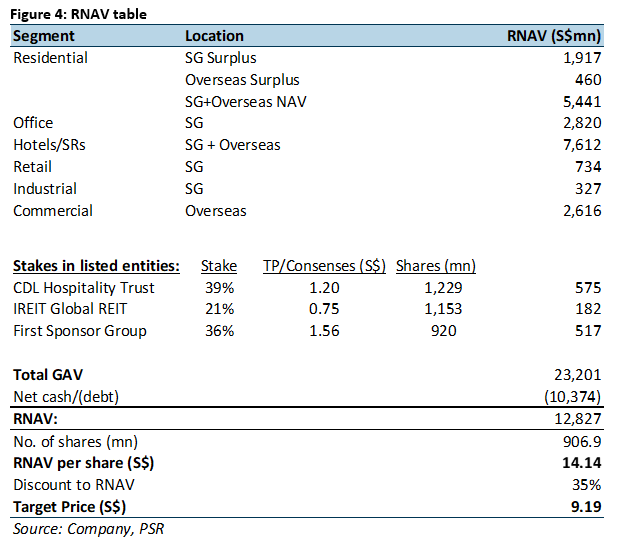Select the value 2,820
Image resolution: width=640 pixels, height=551 pixels.
pos(582,123)
